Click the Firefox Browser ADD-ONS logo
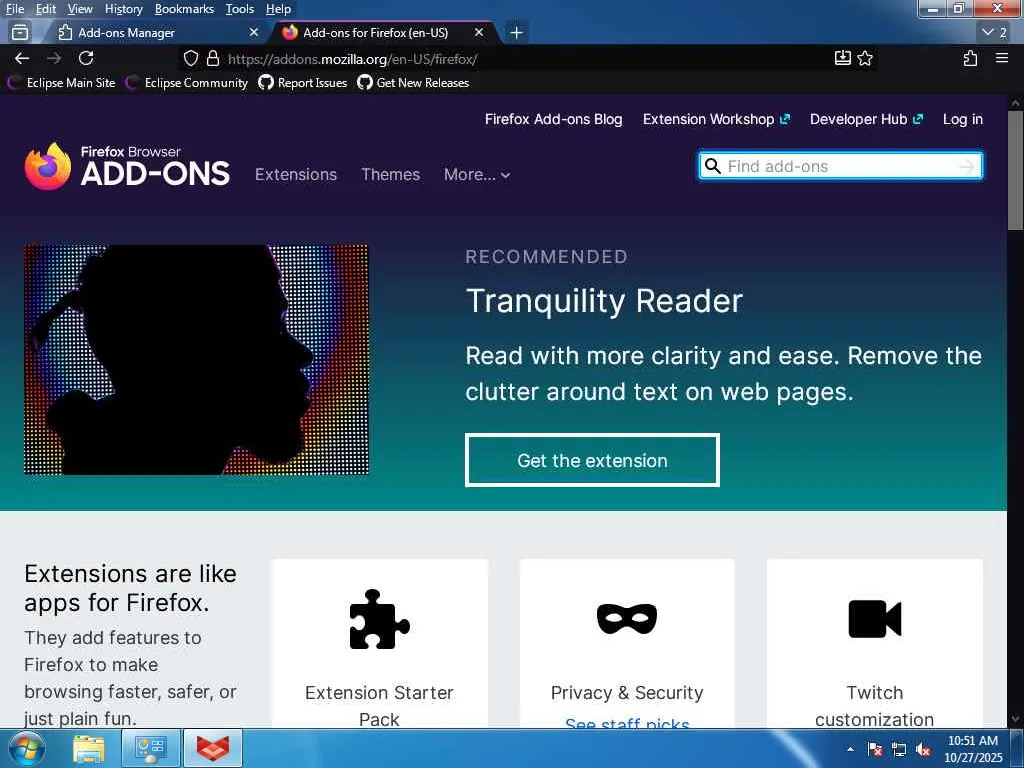Viewport: 1024px width, 768px height. tap(127, 167)
